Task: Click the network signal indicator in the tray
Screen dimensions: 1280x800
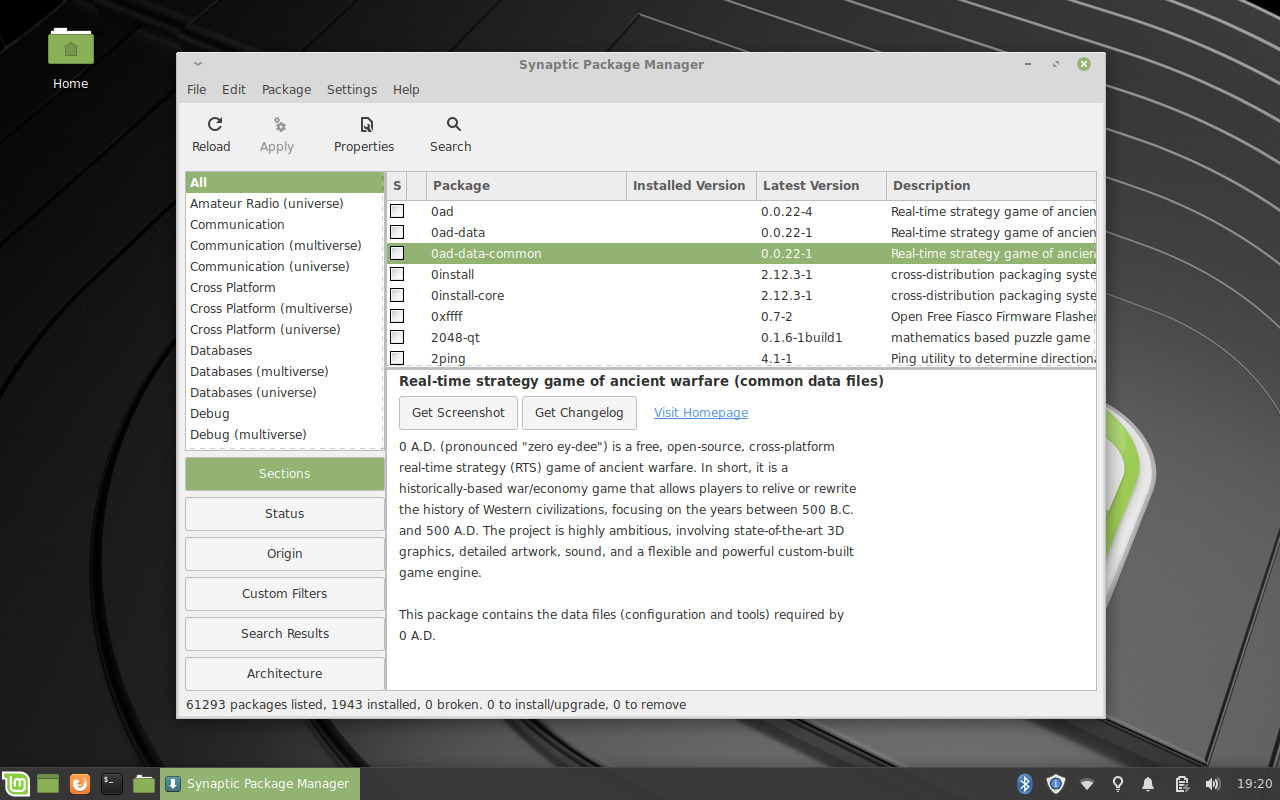Action: [x=1086, y=784]
